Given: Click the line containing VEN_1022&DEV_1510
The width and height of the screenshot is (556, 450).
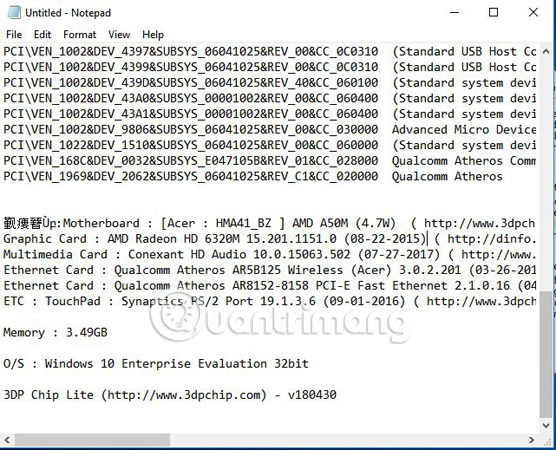Looking at the screenshot, I should (x=269, y=145).
